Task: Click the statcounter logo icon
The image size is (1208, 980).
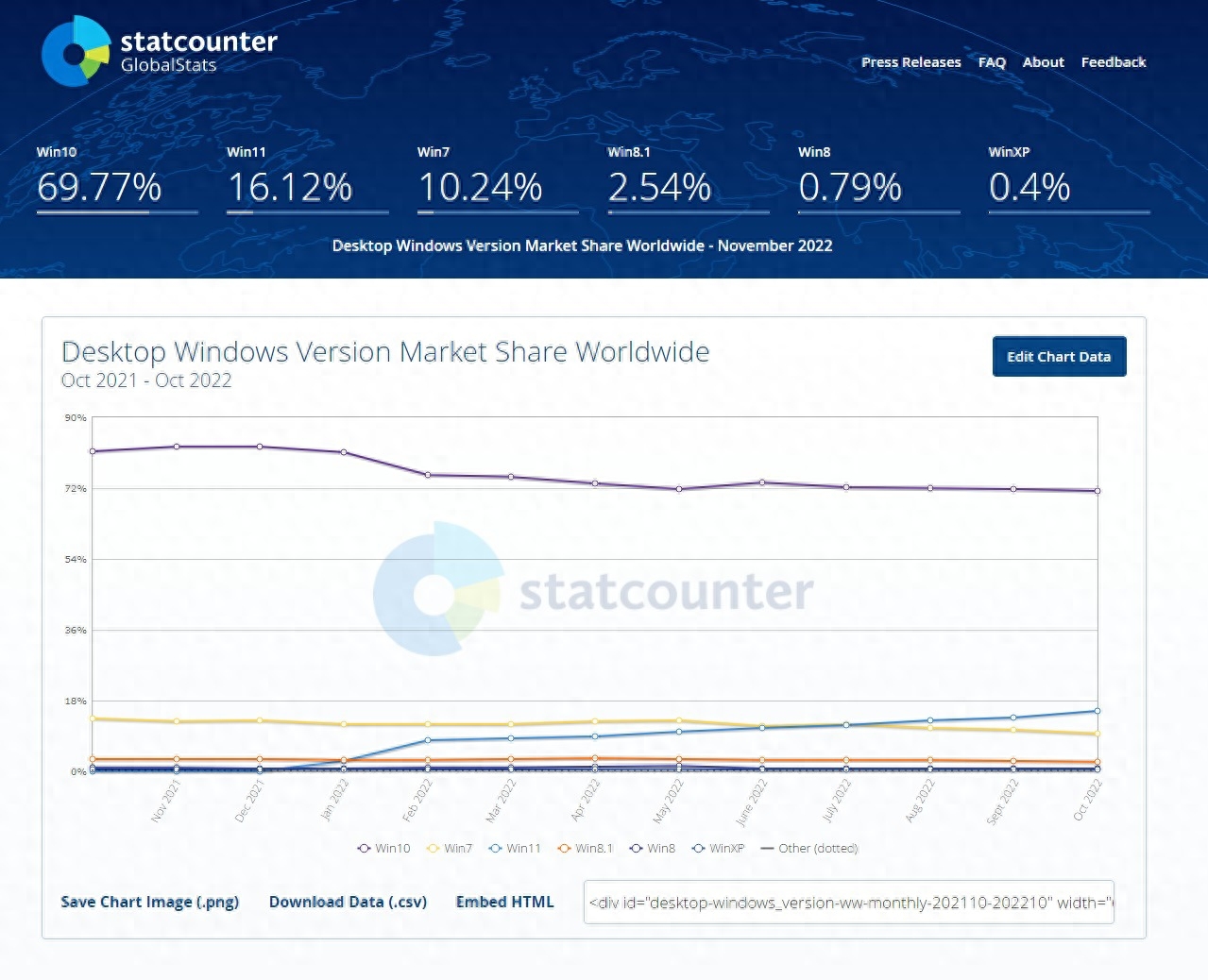Action: (x=76, y=50)
